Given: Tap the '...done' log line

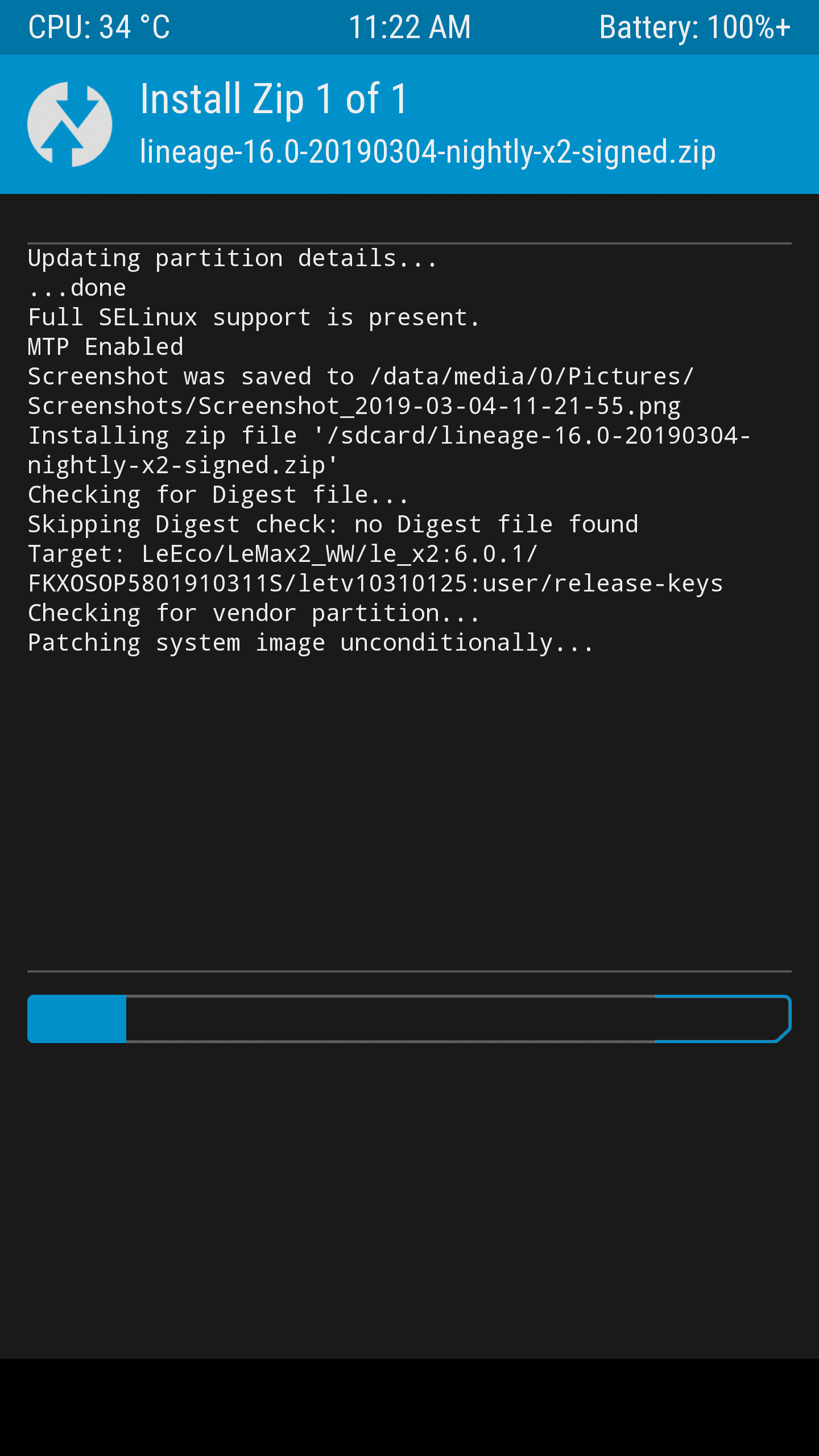Looking at the screenshot, I should [x=77, y=288].
